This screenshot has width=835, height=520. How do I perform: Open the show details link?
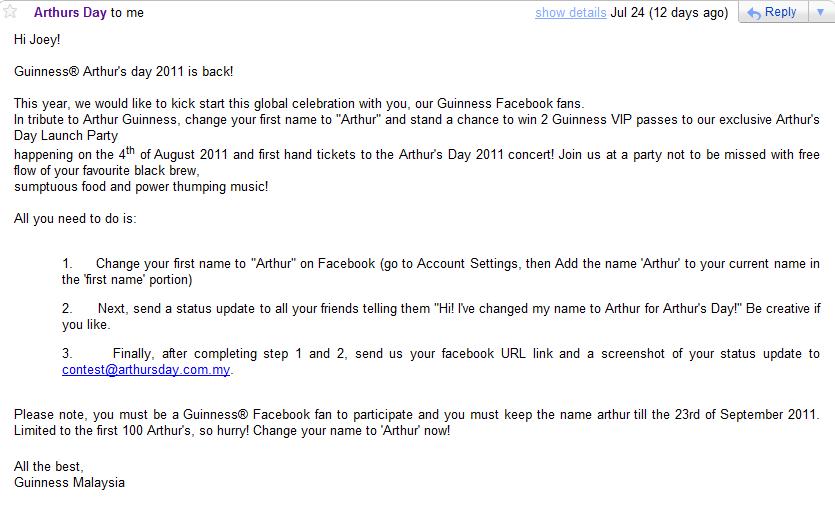point(570,13)
